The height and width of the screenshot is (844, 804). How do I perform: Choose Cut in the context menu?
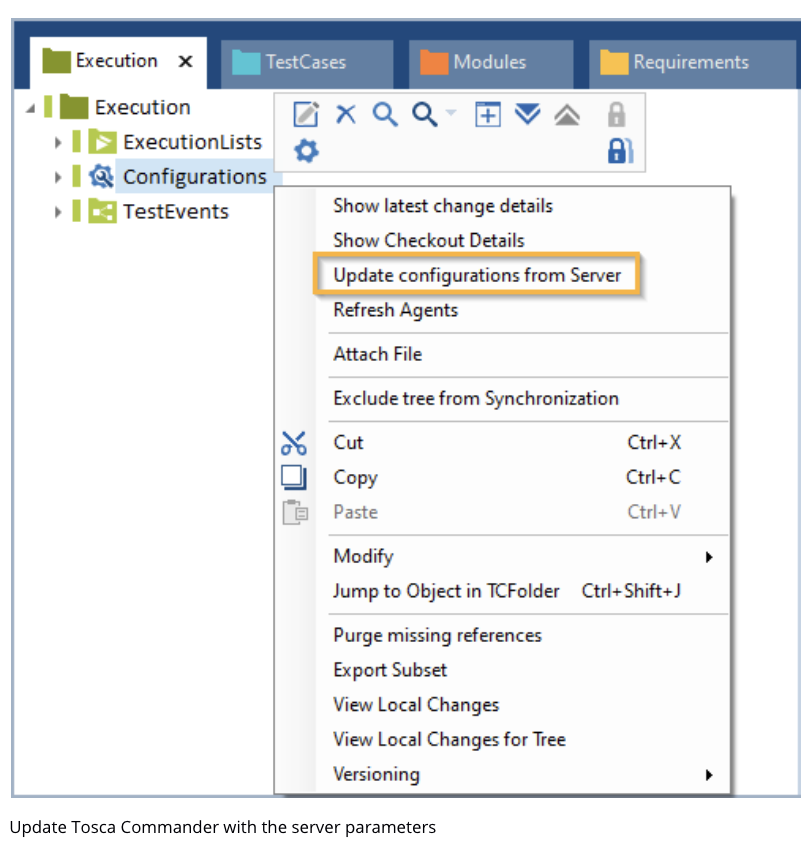503,442
